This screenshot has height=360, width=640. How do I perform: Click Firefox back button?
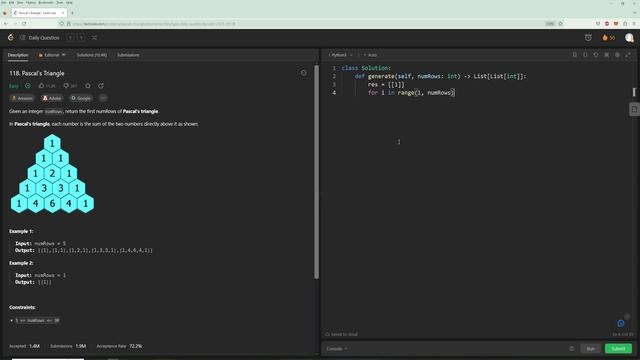pos(6,24)
